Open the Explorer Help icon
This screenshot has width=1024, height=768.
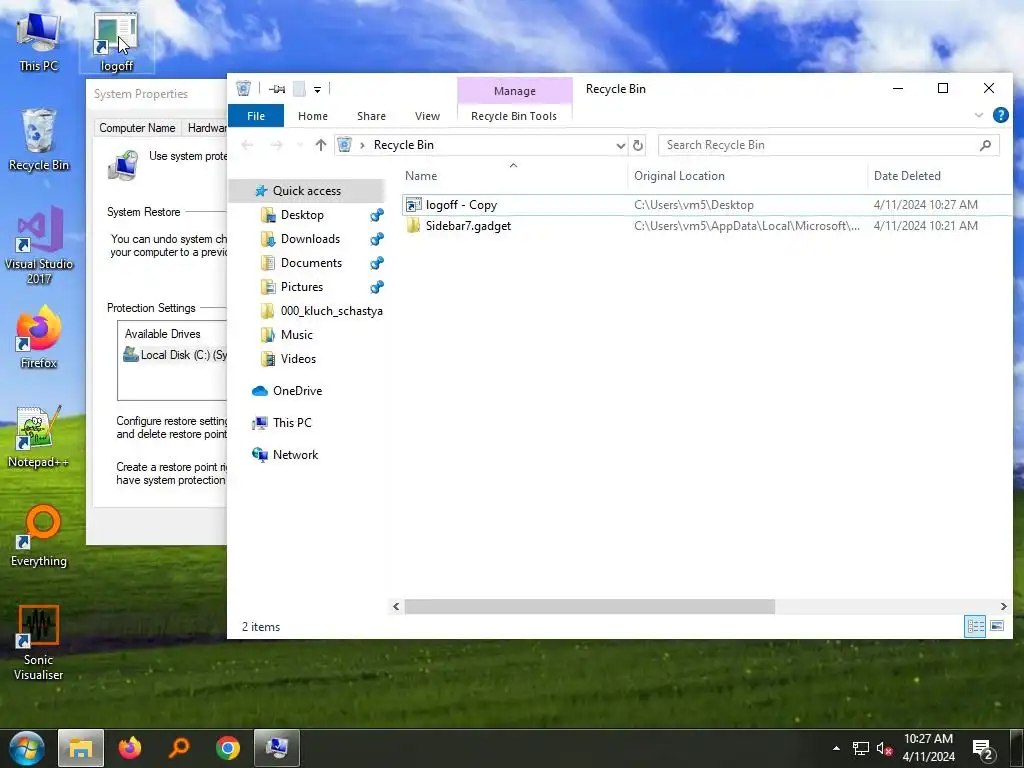[1000, 116]
